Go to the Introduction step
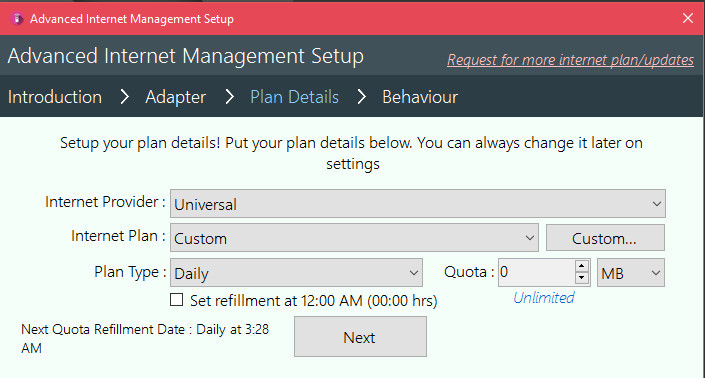 pos(55,97)
